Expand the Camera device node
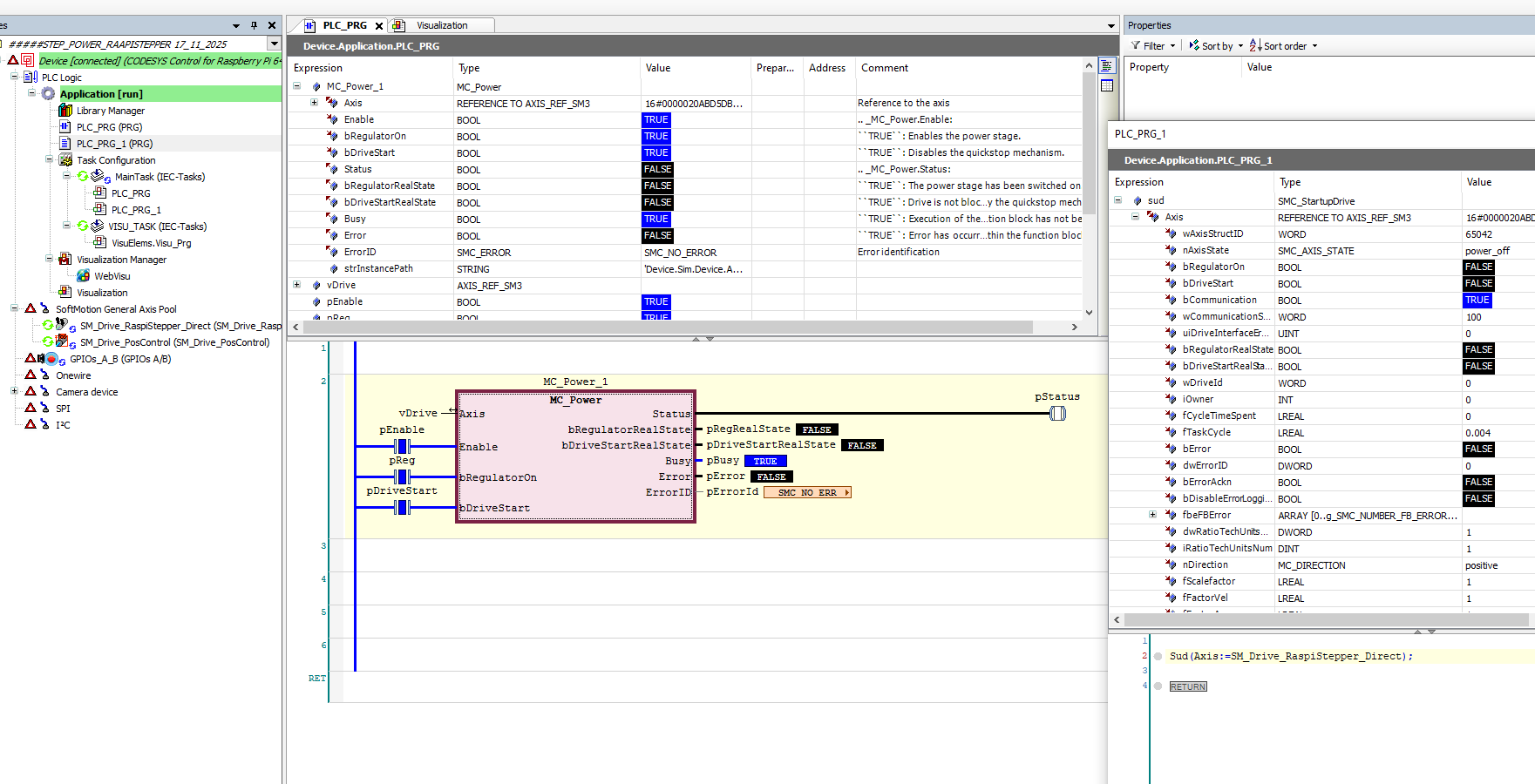1535x784 pixels. 14,392
